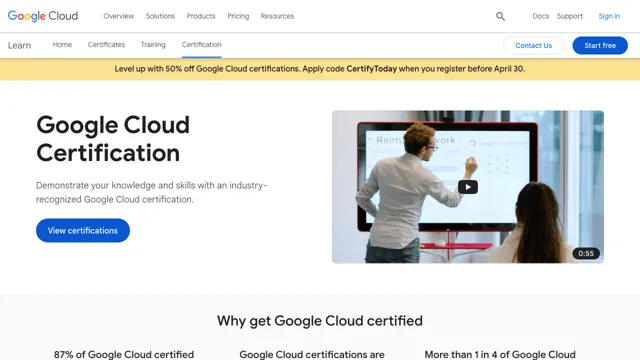Viewport: 640px width, 360px height.
Task: Open the search magnifier icon
Action: coord(500,16)
